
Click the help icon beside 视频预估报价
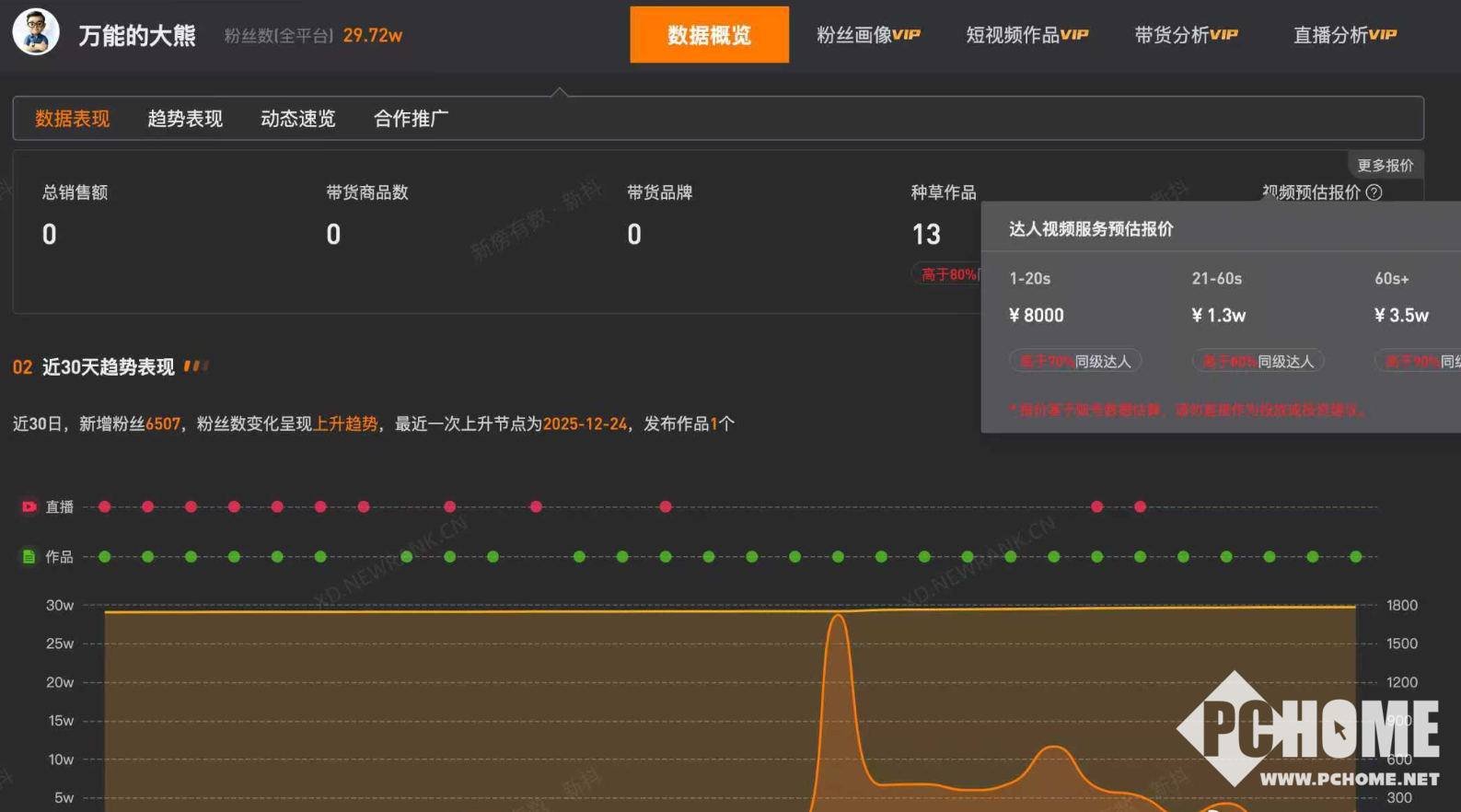(x=1374, y=192)
